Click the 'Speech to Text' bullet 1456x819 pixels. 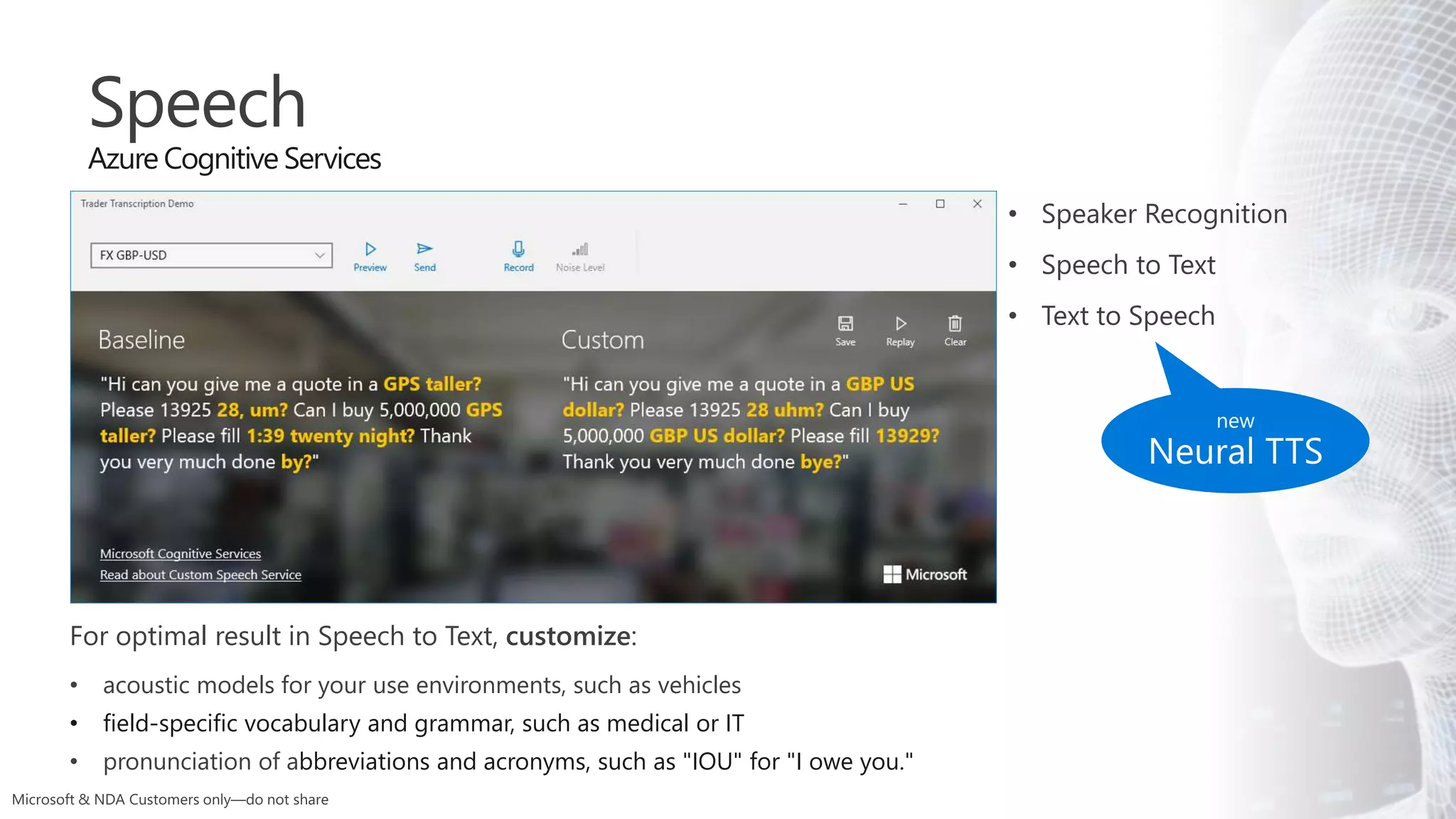(x=1128, y=265)
